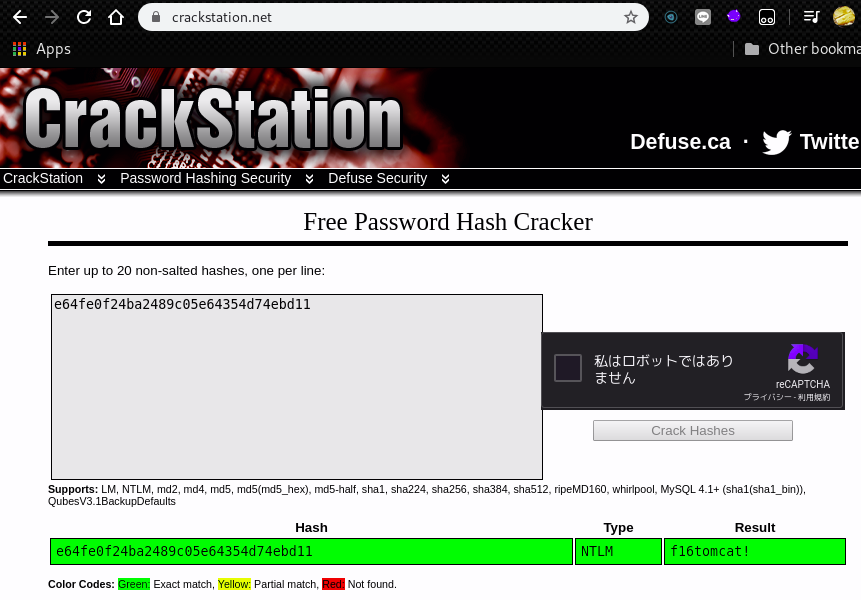
Task: Open the square face extension icon
Action: pyautogui.click(x=767, y=17)
